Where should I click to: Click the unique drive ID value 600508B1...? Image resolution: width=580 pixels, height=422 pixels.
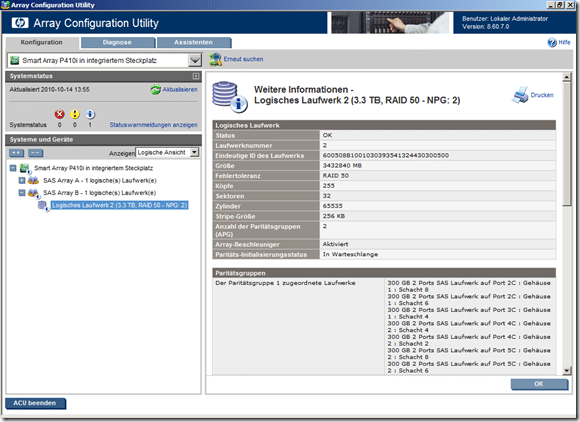pos(438,156)
